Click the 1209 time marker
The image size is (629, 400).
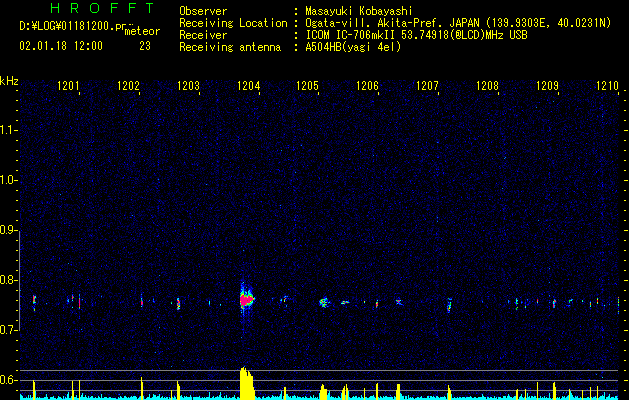pos(548,86)
